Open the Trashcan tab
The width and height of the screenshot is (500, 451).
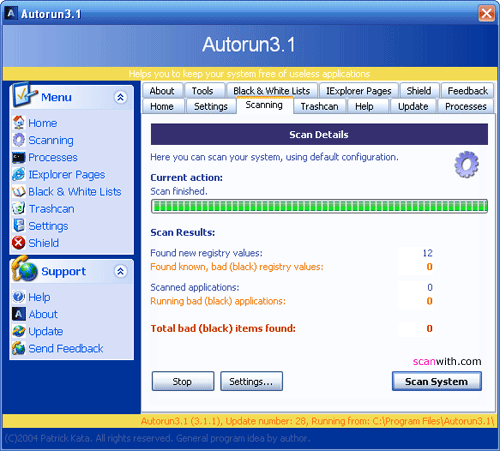[x=320, y=106]
